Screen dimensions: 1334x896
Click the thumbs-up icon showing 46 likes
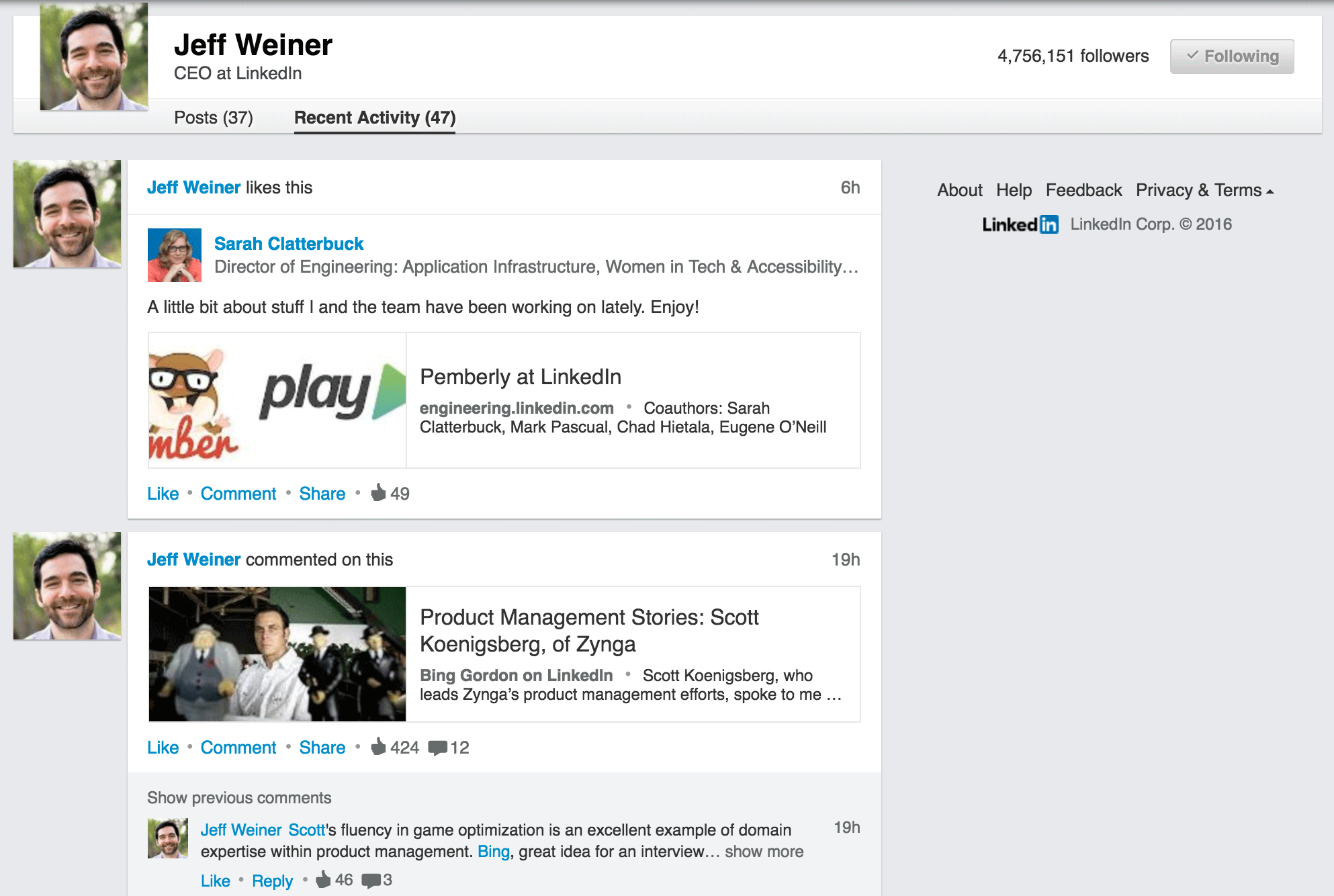point(324,879)
